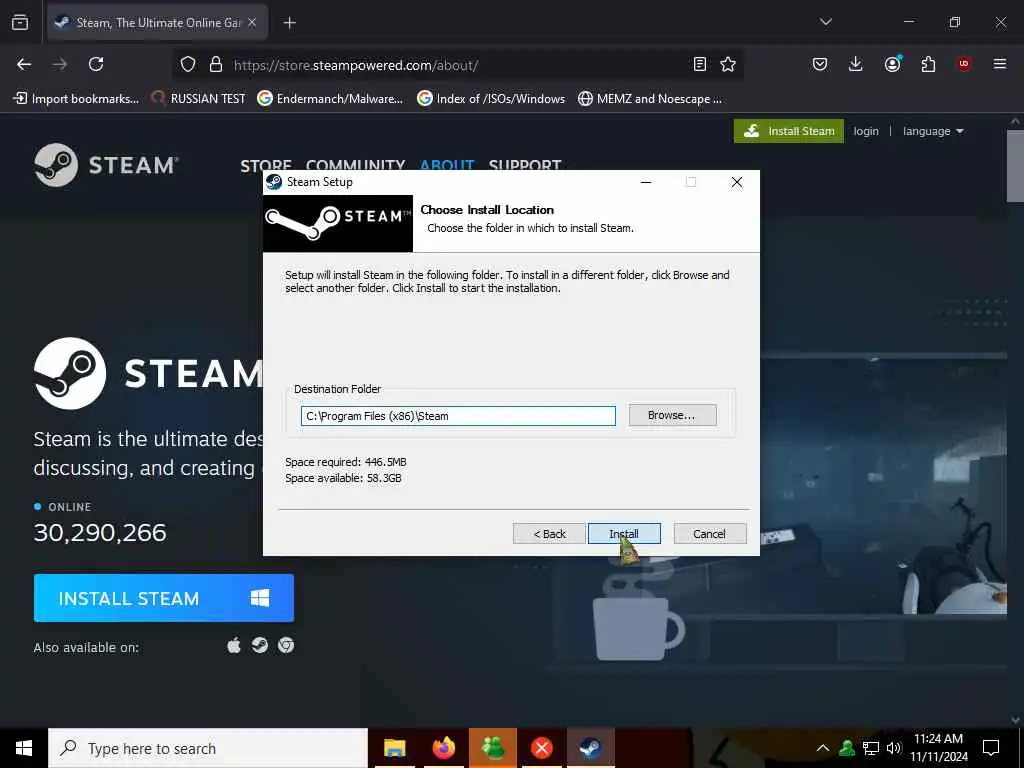Image resolution: width=1024 pixels, height=768 pixels.
Task: Open a new tab with plus icon
Action: [x=289, y=23]
